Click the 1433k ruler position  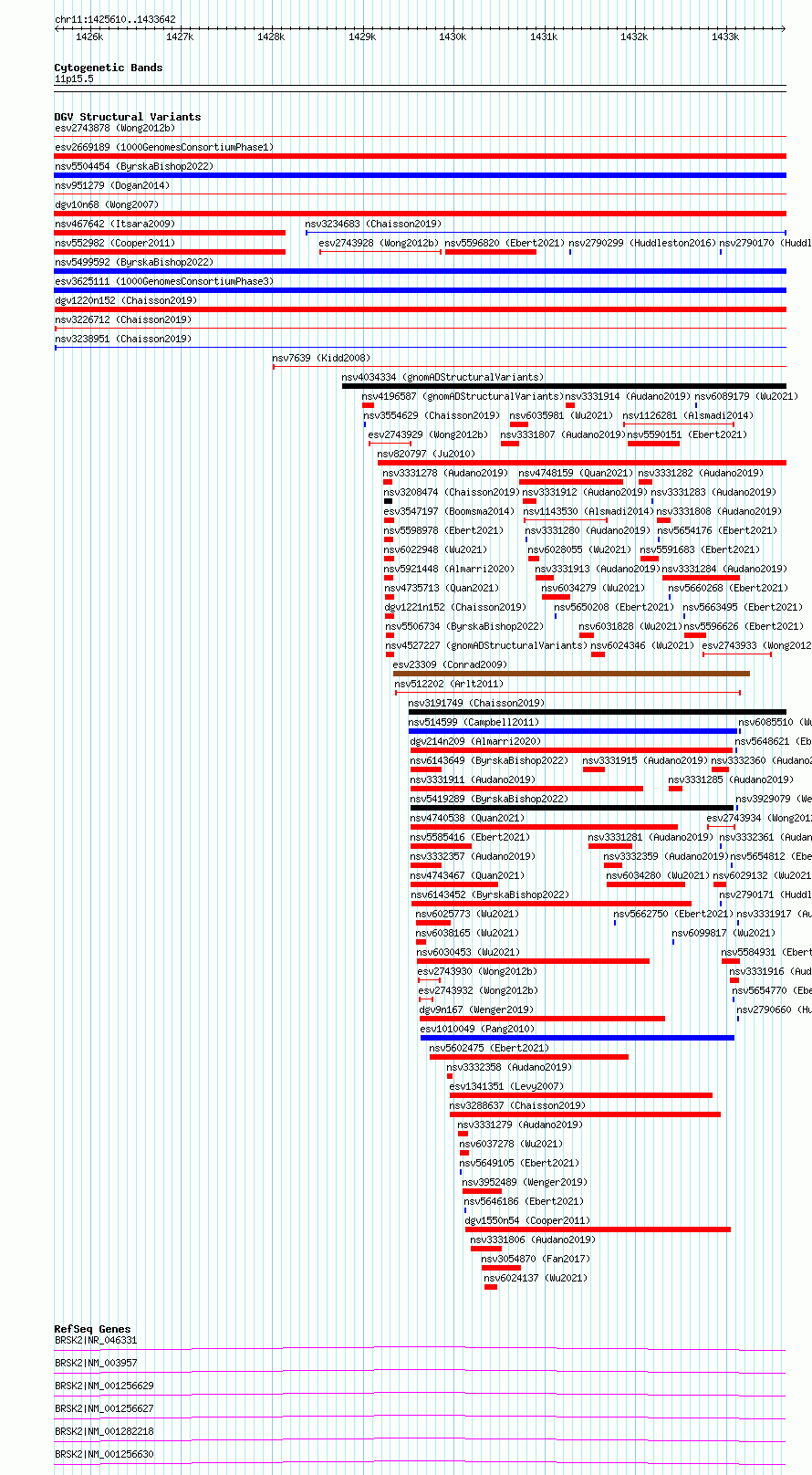725,37
